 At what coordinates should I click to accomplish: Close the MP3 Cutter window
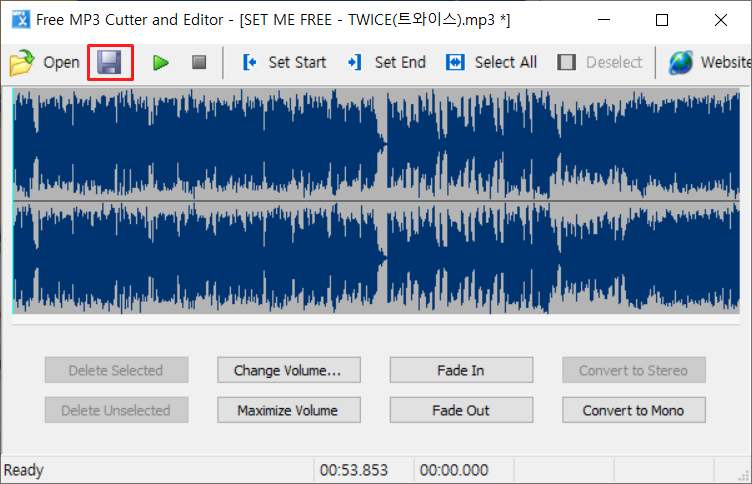point(721,20)
